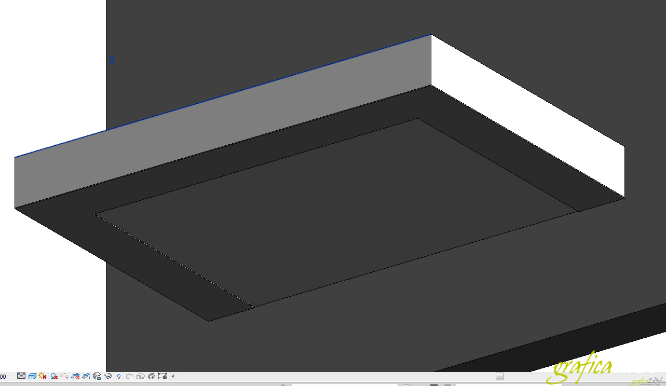The image size is (666, 386).
Task: Toggle Reveal Hidden Elements light bulb icon
Action: [x=119, y=376]
